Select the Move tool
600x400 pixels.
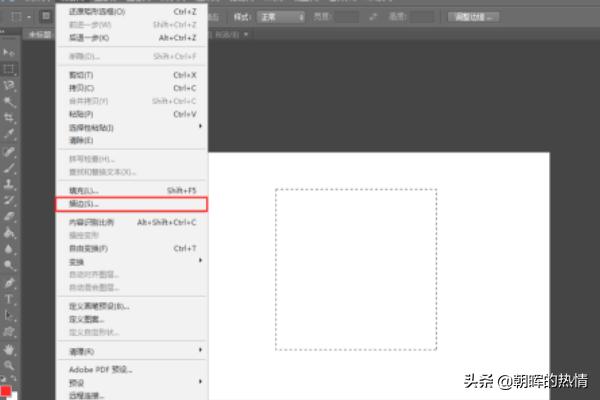[x=8, y=52]
